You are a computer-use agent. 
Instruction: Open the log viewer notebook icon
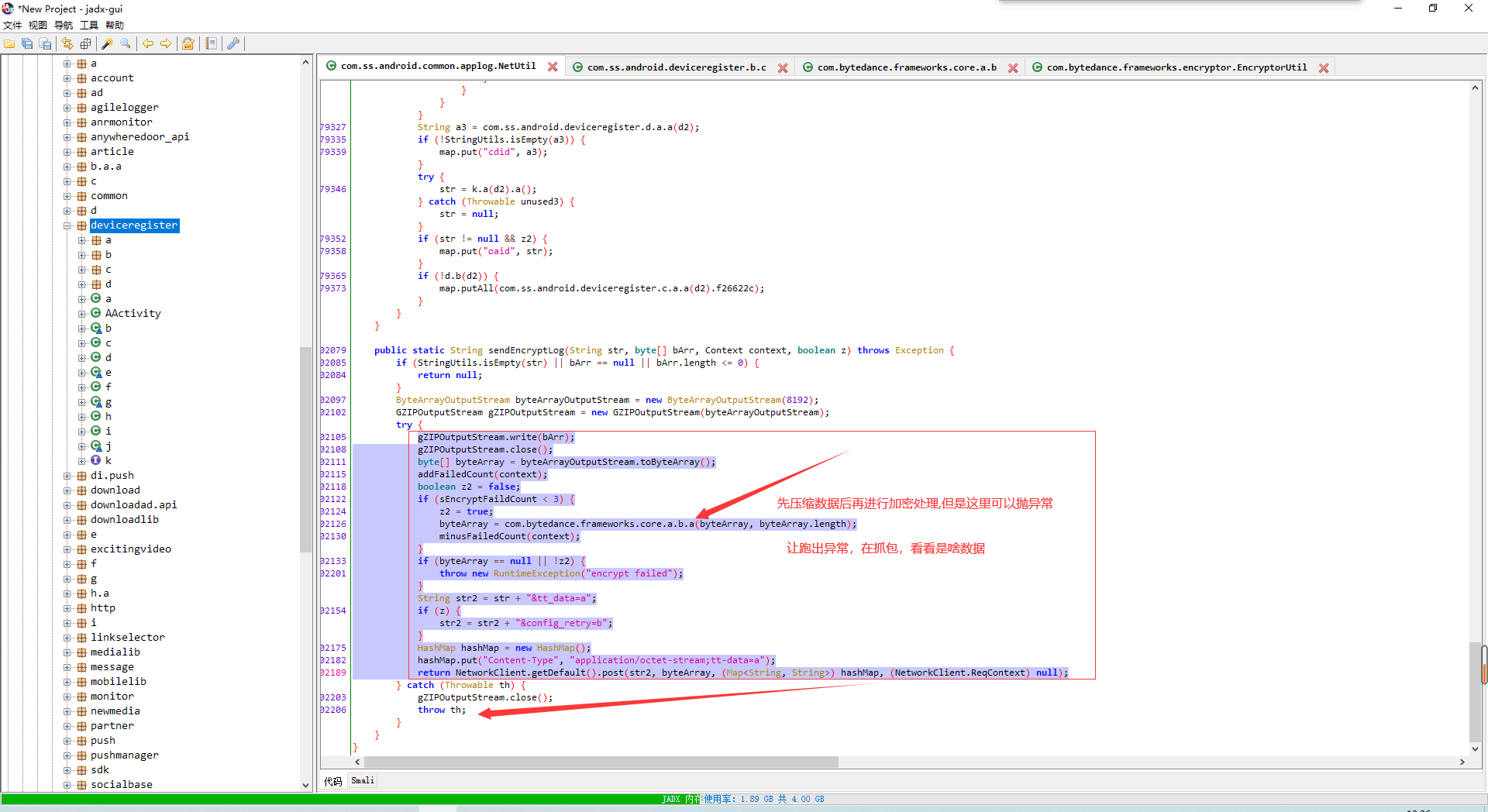[x=211, y=43]
